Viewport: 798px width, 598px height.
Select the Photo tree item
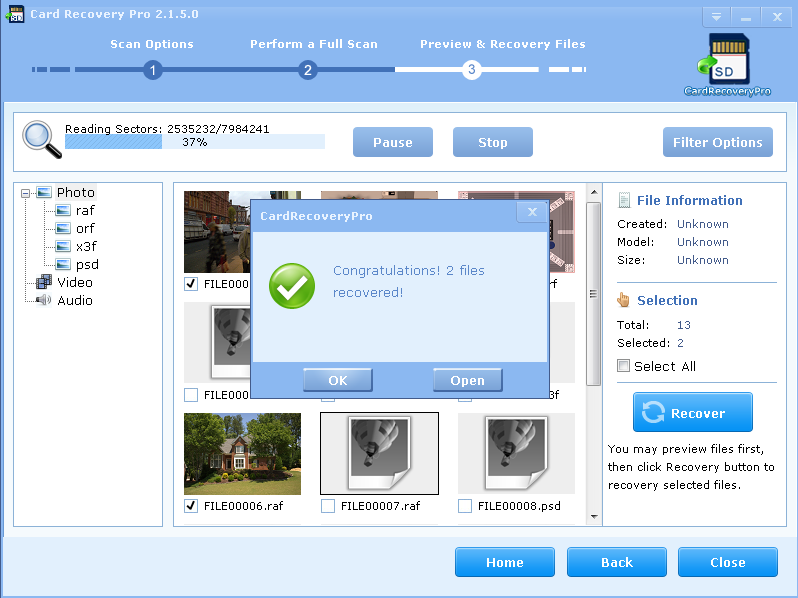click(x=75, y=192)
